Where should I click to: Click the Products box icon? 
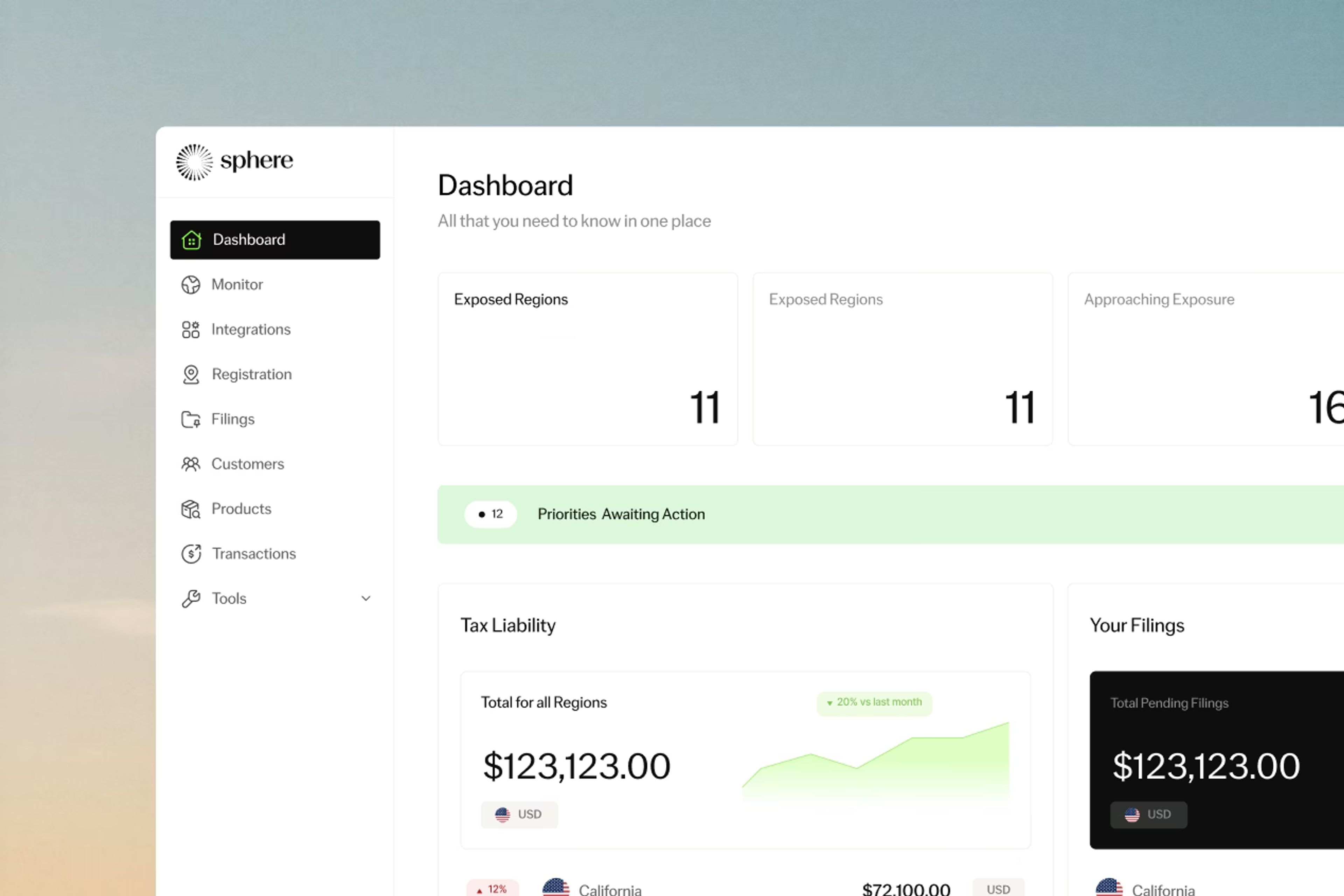[191, 509]
